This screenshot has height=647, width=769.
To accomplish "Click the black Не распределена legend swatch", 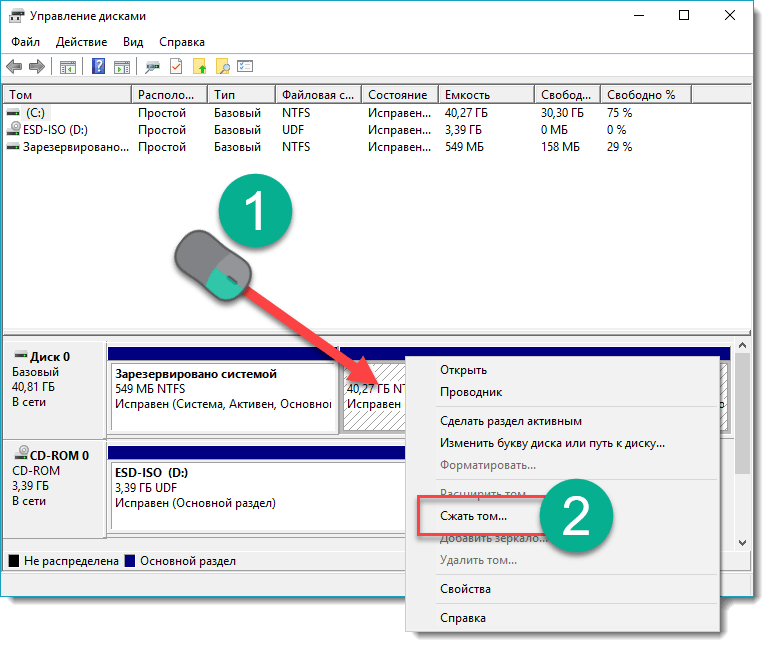I will [14, 561].
